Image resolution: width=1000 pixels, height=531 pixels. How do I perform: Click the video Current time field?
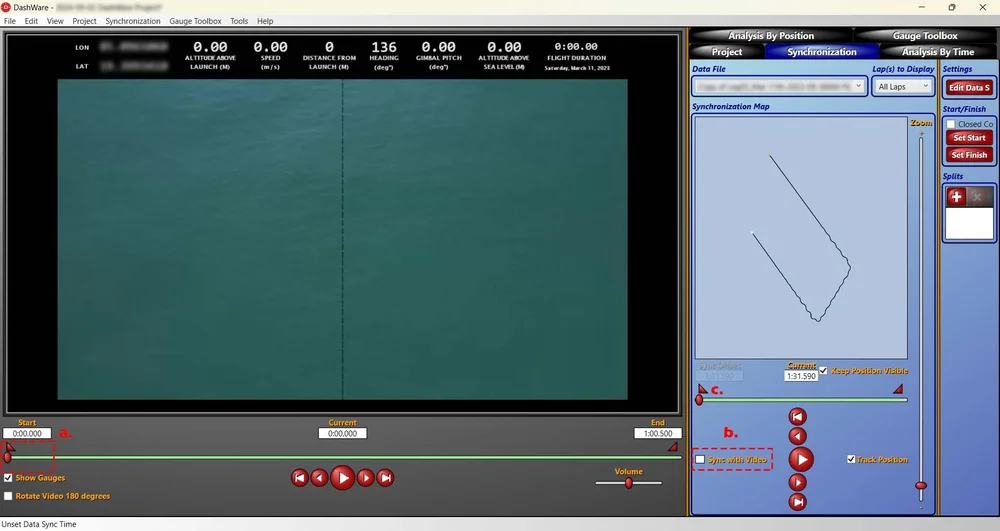click(342, 433)
